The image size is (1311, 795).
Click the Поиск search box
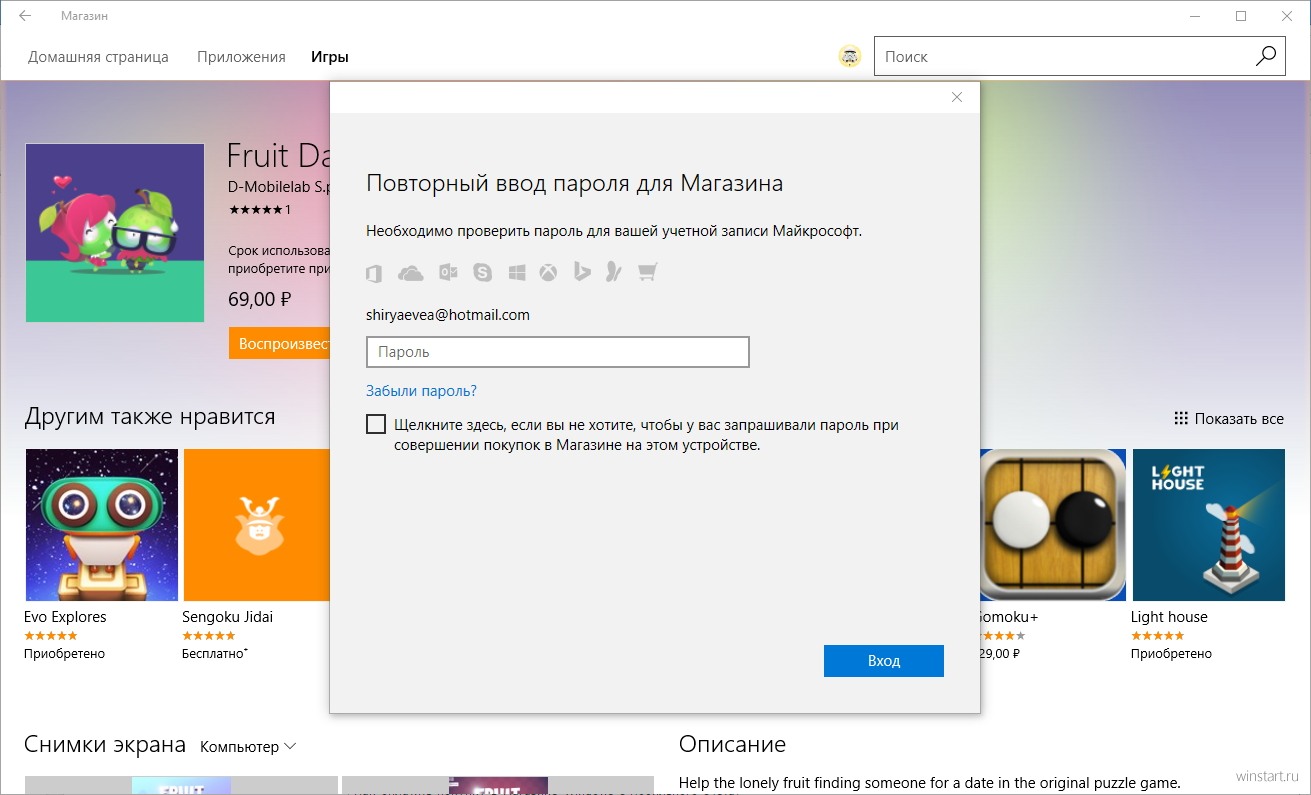pos(1060,57)
